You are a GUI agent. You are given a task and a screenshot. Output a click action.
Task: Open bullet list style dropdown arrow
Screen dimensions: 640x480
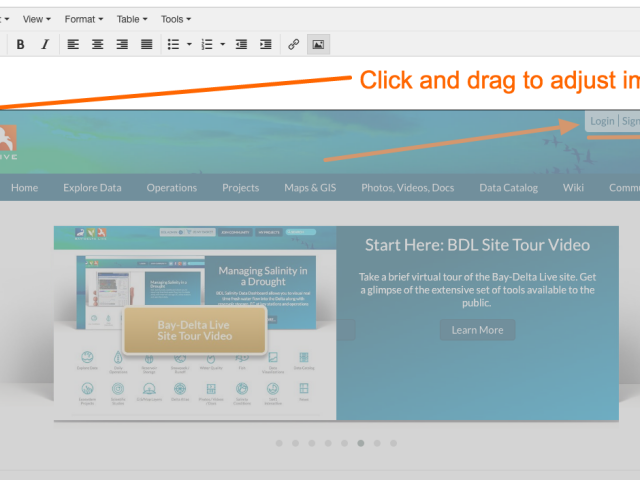coord(189,44)
